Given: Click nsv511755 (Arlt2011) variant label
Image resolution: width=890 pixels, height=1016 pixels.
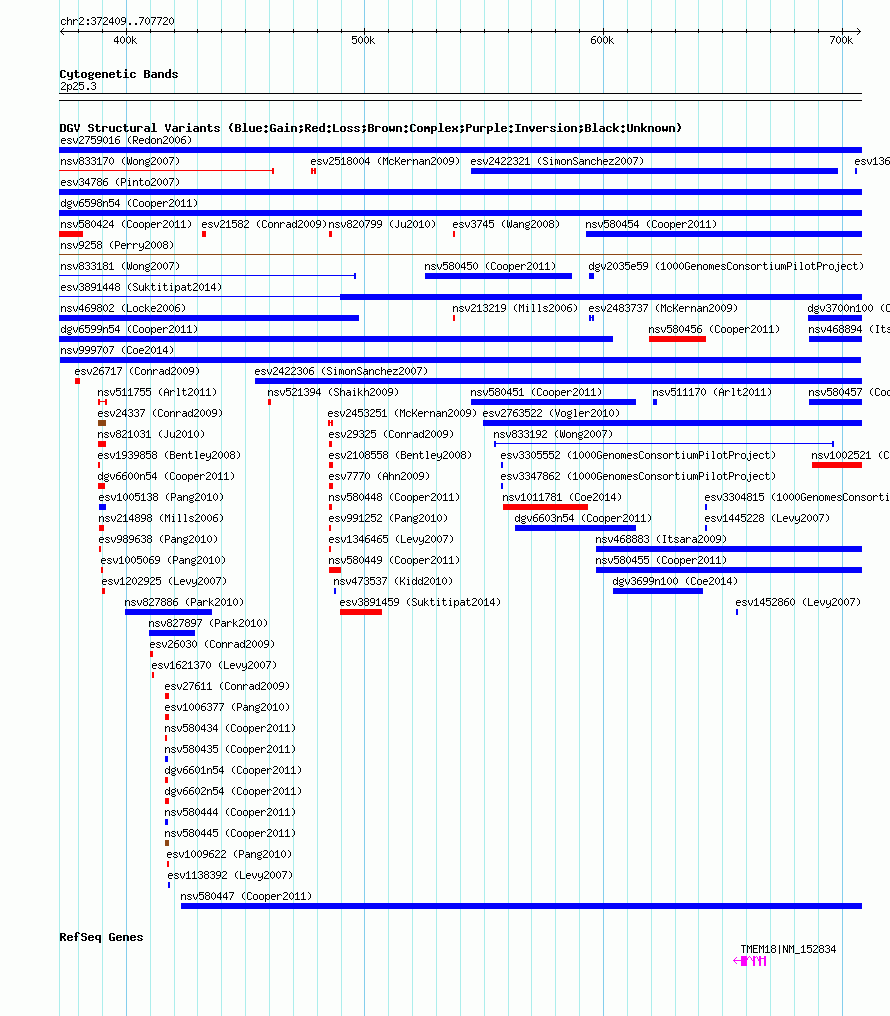Looking at the screenshot, I should coord(157,393).
